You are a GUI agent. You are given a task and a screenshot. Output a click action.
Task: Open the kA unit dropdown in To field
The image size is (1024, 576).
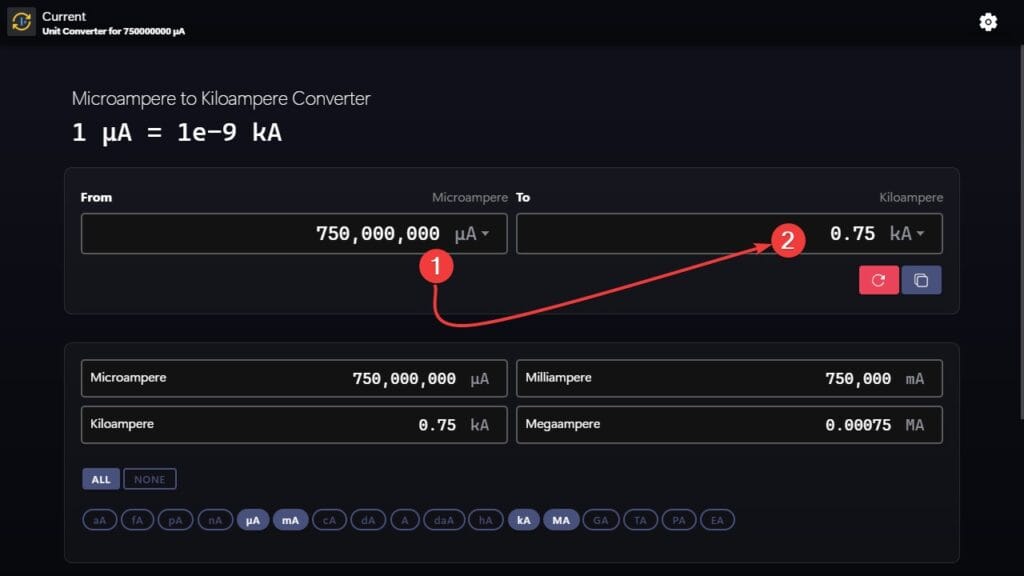click(907, 233)
